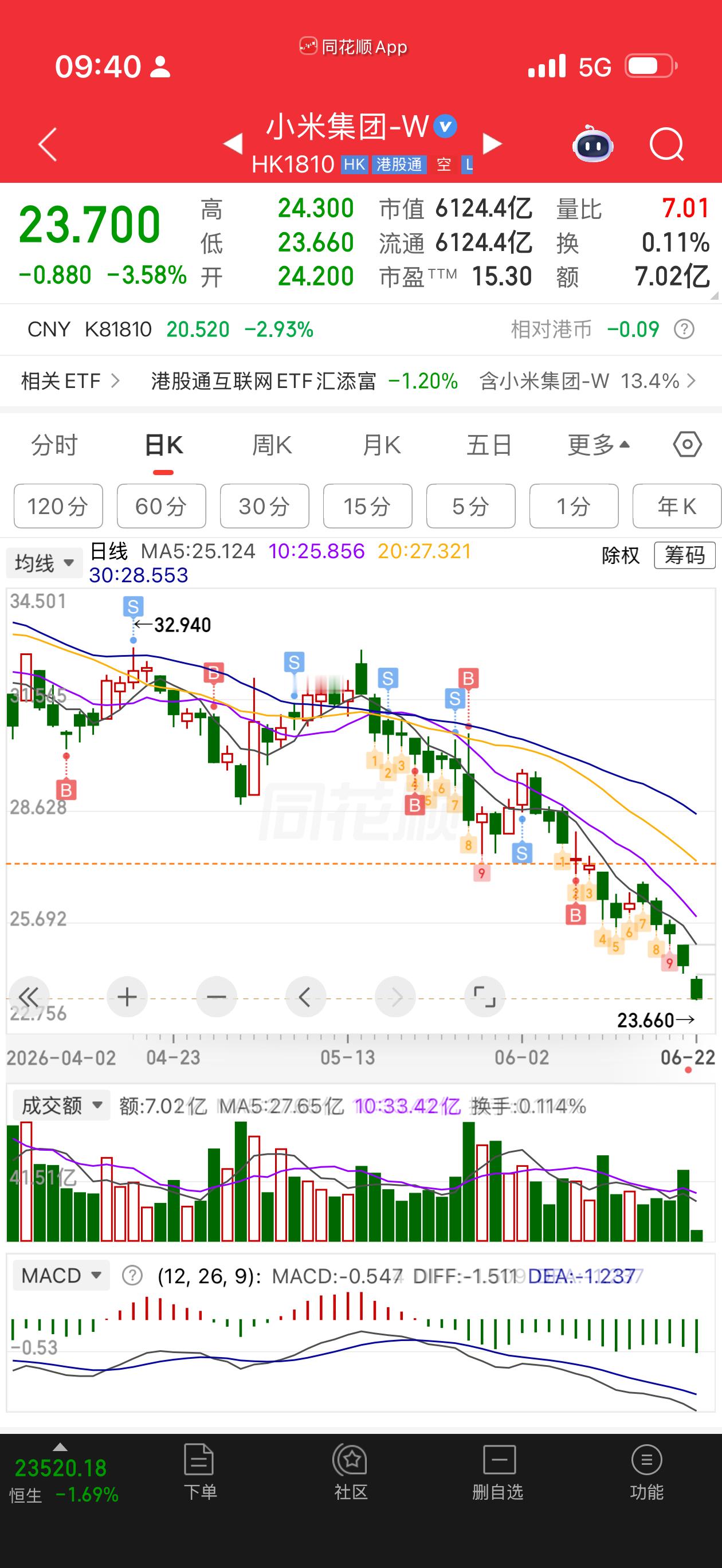722x1568 pixels.
Task: Switch to 分时 tab
Action: tap(54, 445)
